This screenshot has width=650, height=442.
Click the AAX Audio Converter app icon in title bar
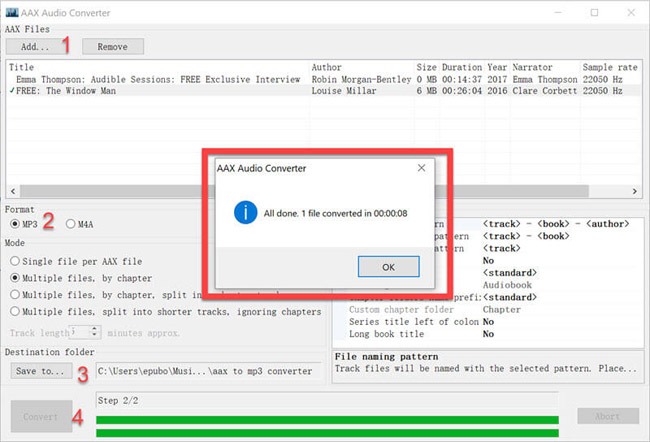pos(12,12)
